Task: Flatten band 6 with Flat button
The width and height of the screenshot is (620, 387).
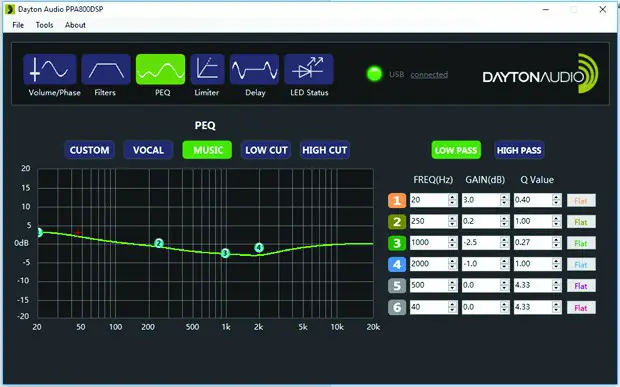Action: tap(581, 308)
